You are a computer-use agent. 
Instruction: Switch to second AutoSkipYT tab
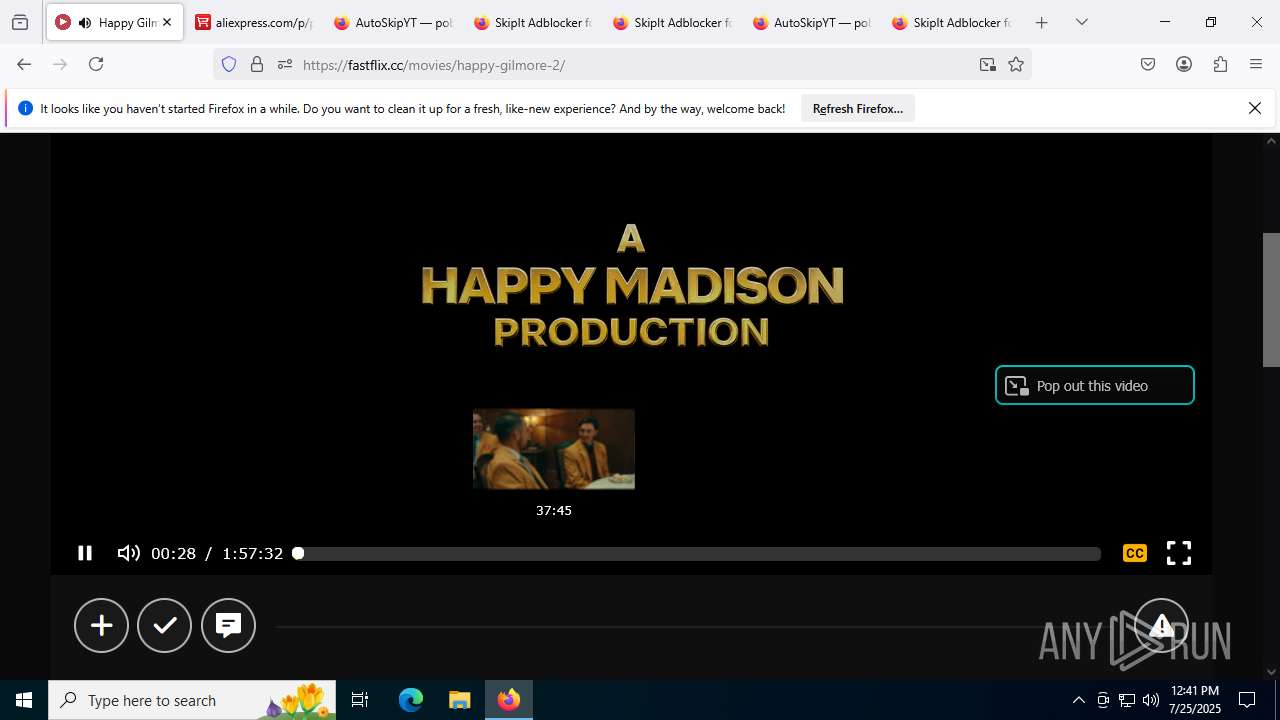(x=812, y=22)
